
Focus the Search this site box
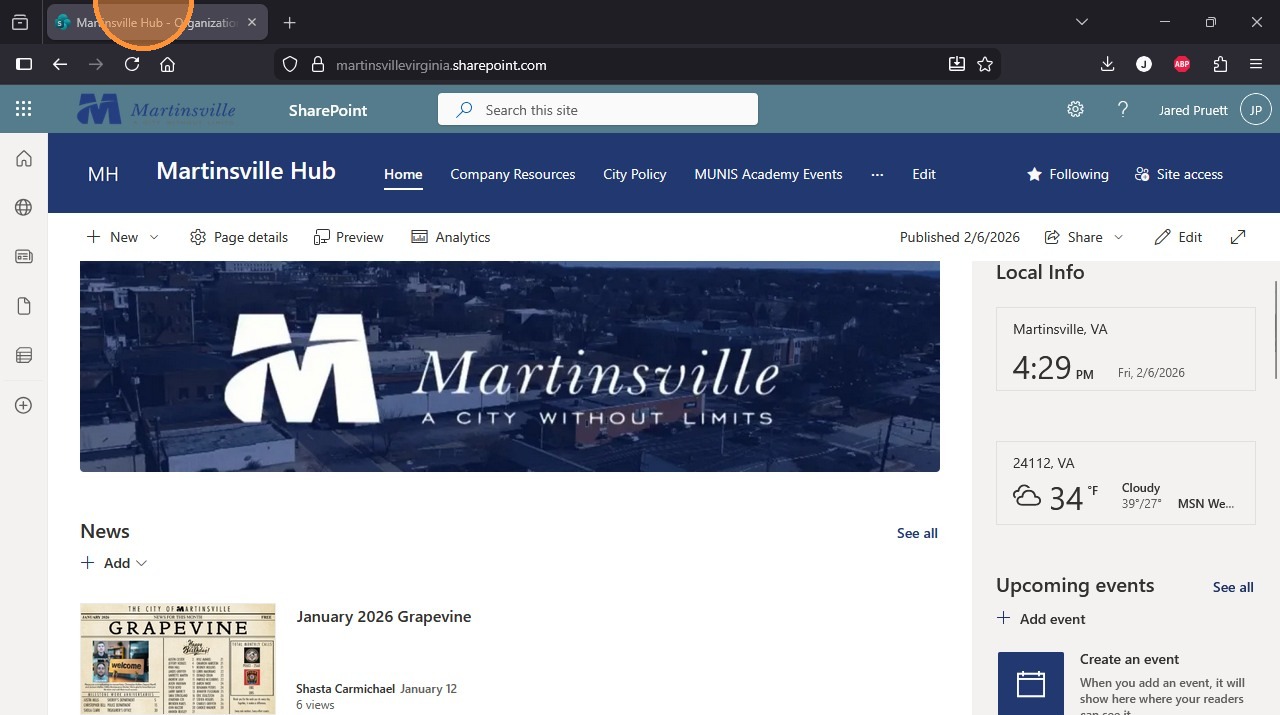coord(598,109)
